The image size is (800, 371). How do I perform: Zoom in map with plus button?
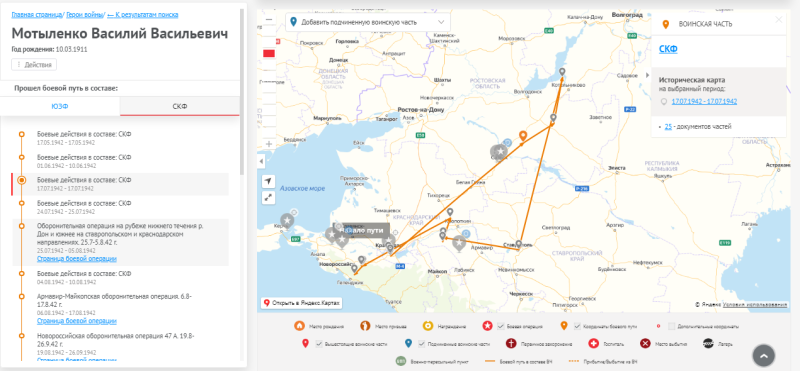(x=269, y=144)
